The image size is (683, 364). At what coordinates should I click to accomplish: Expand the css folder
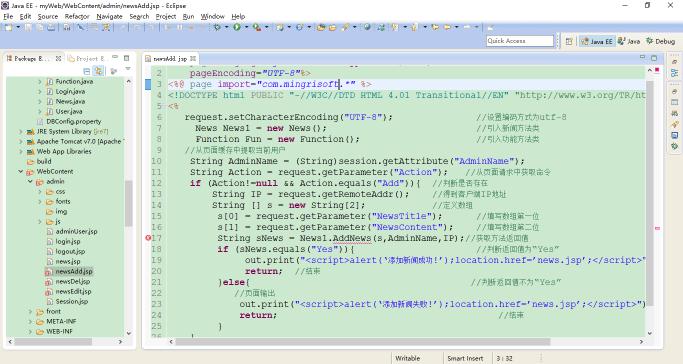click(x=40, y=192)
